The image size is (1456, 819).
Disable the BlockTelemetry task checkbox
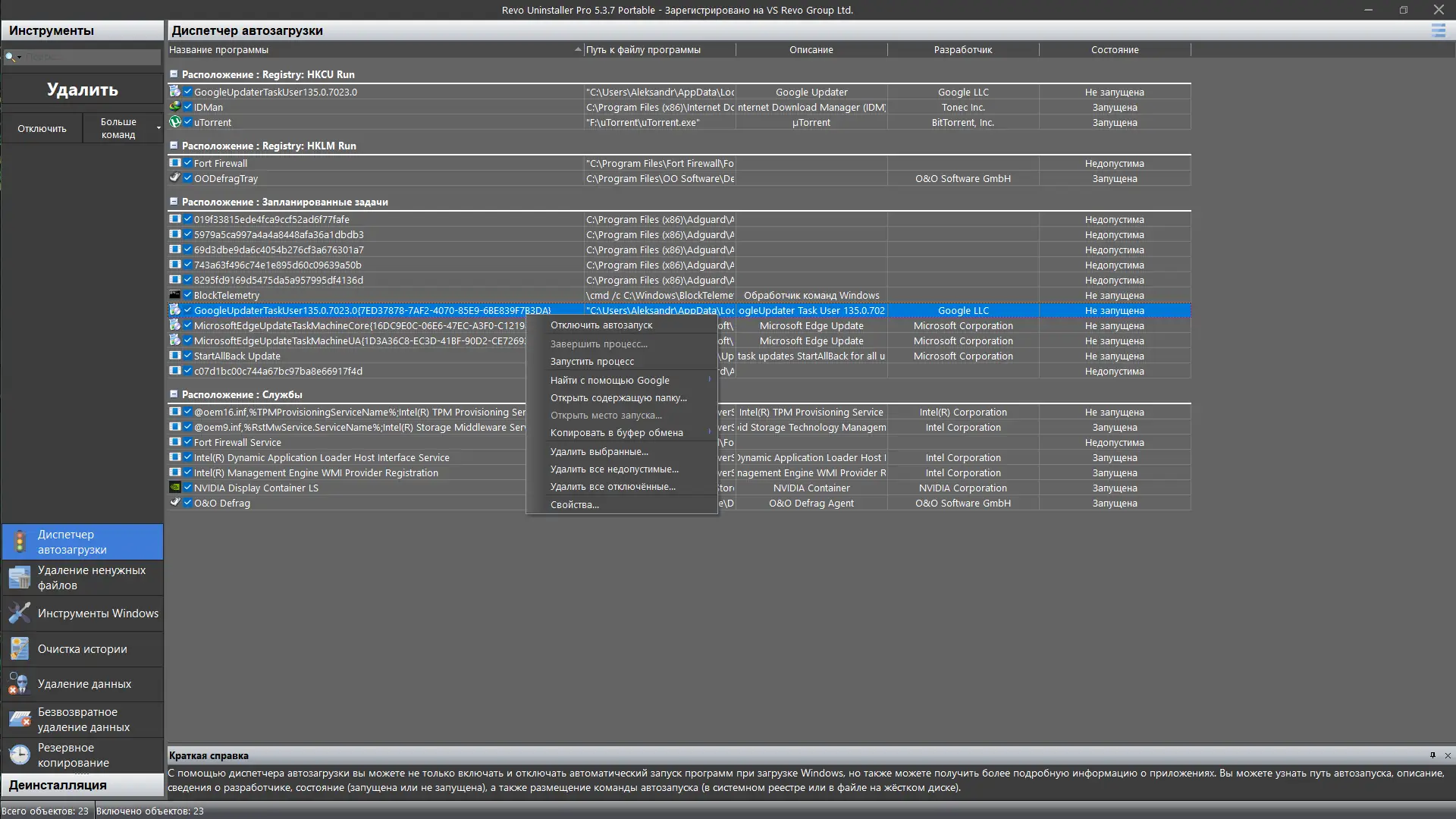pyautogui.click(x=187, y=295)
